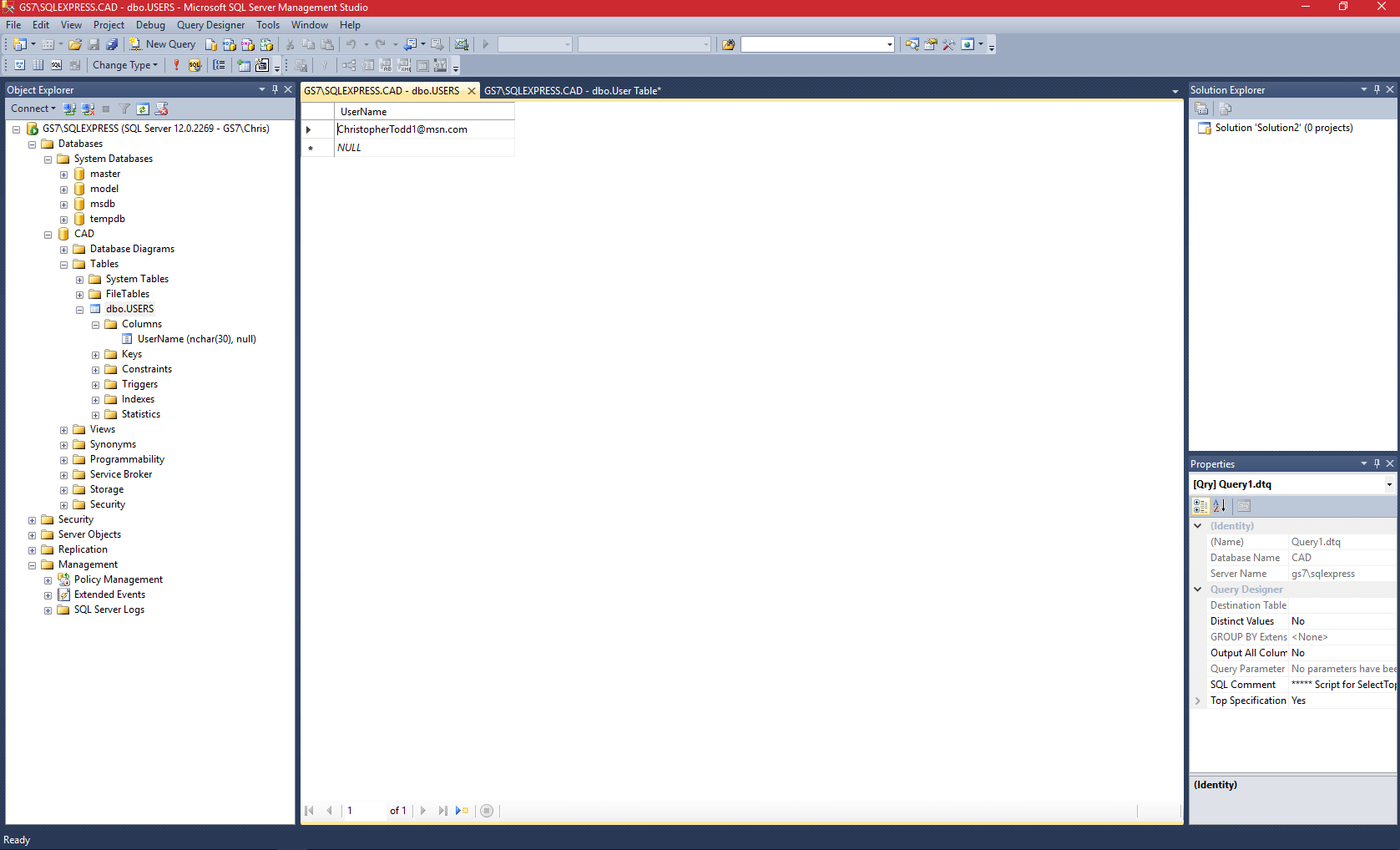Click the ChristopherTodd1@msn.com cell

[x=424, y=129]
